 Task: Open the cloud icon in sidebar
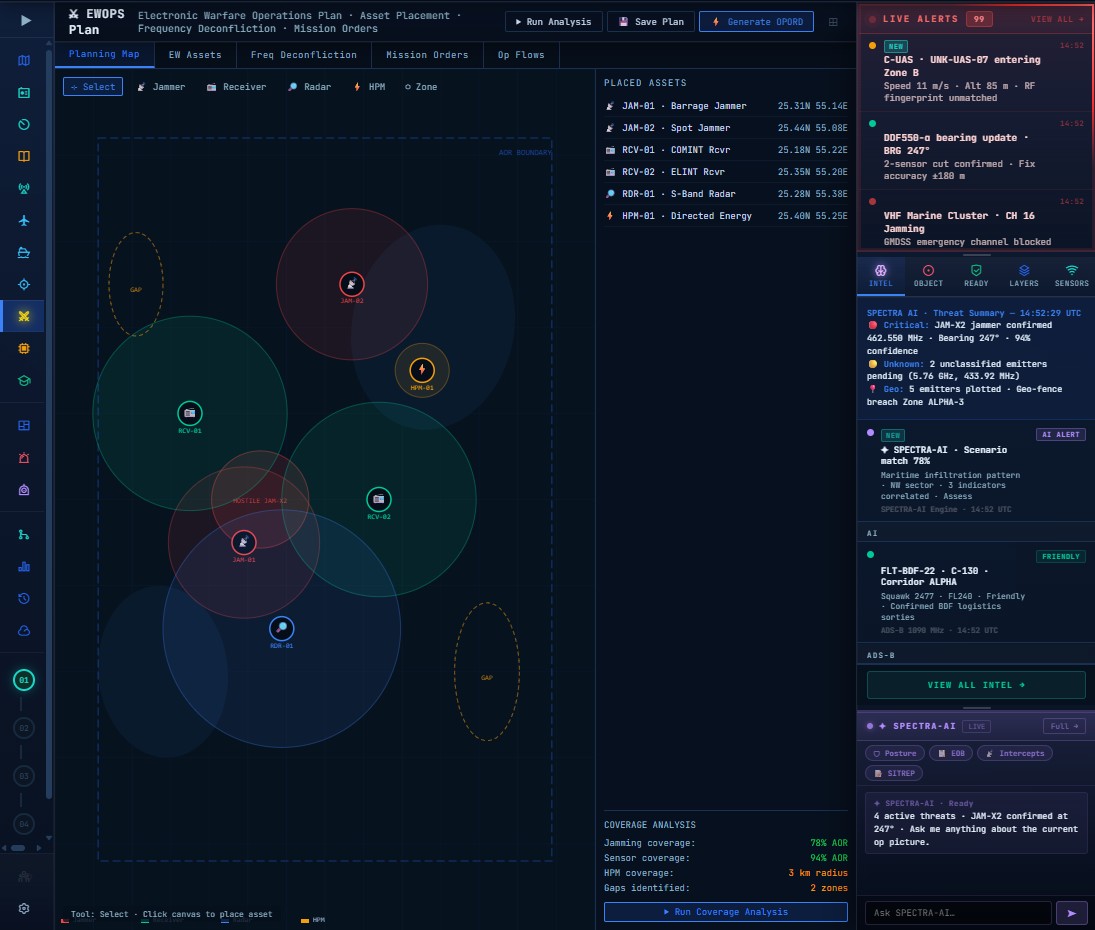[x=24, y=630]
